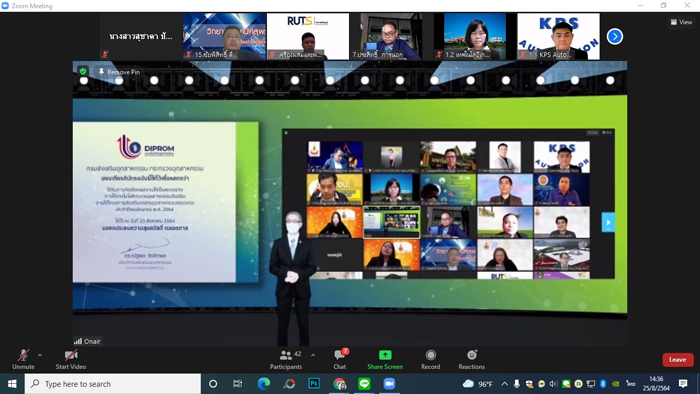Click the Remove Pin option
This screenshot has width=700, height=394.
119,72
